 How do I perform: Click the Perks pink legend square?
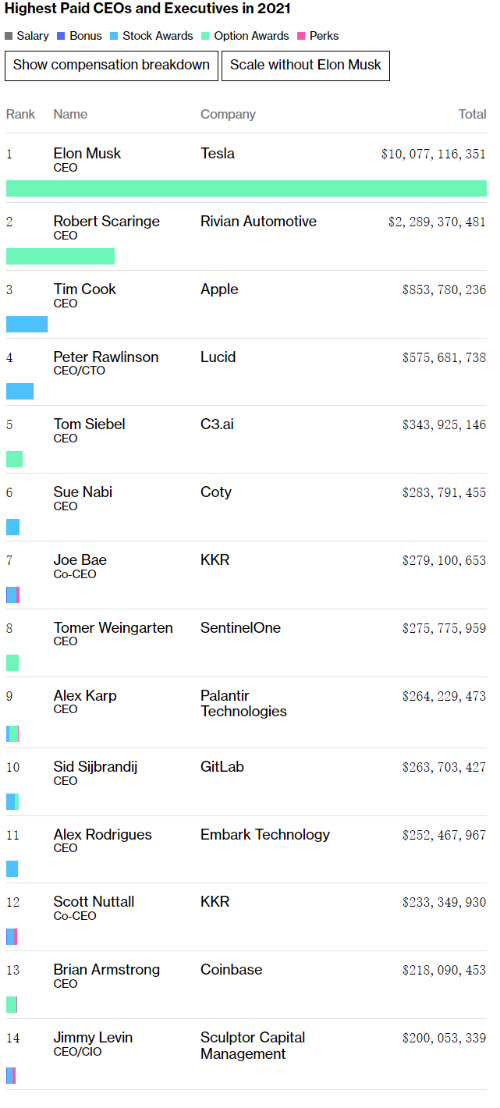pos(302,36)
